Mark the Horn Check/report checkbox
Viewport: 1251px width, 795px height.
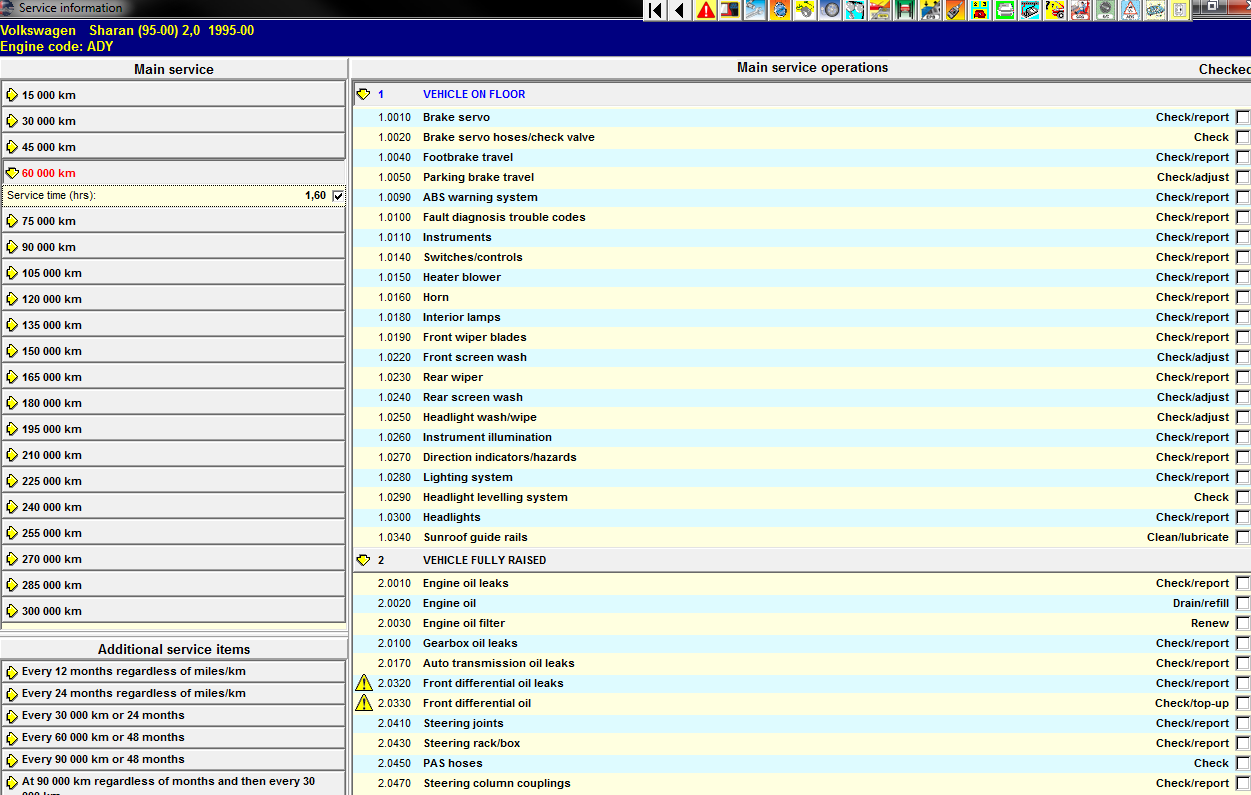(1242, 297)
